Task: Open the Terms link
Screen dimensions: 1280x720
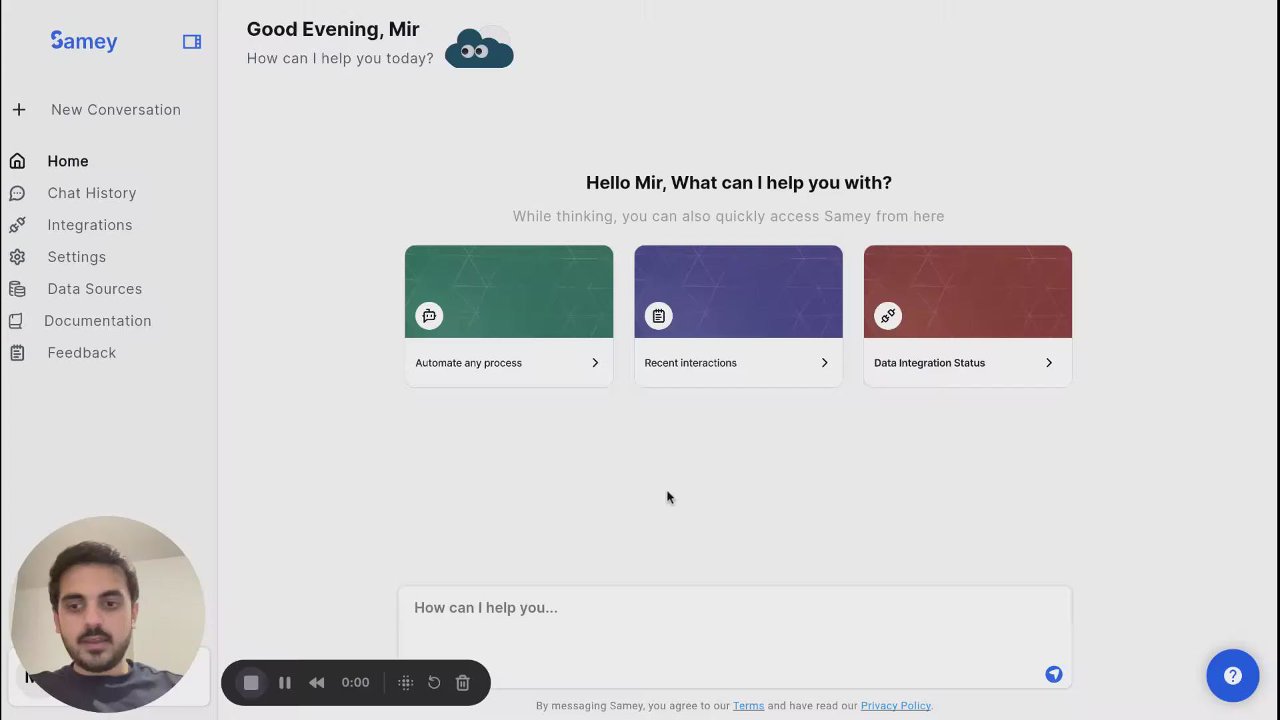Action: click(x=748, y=706)
